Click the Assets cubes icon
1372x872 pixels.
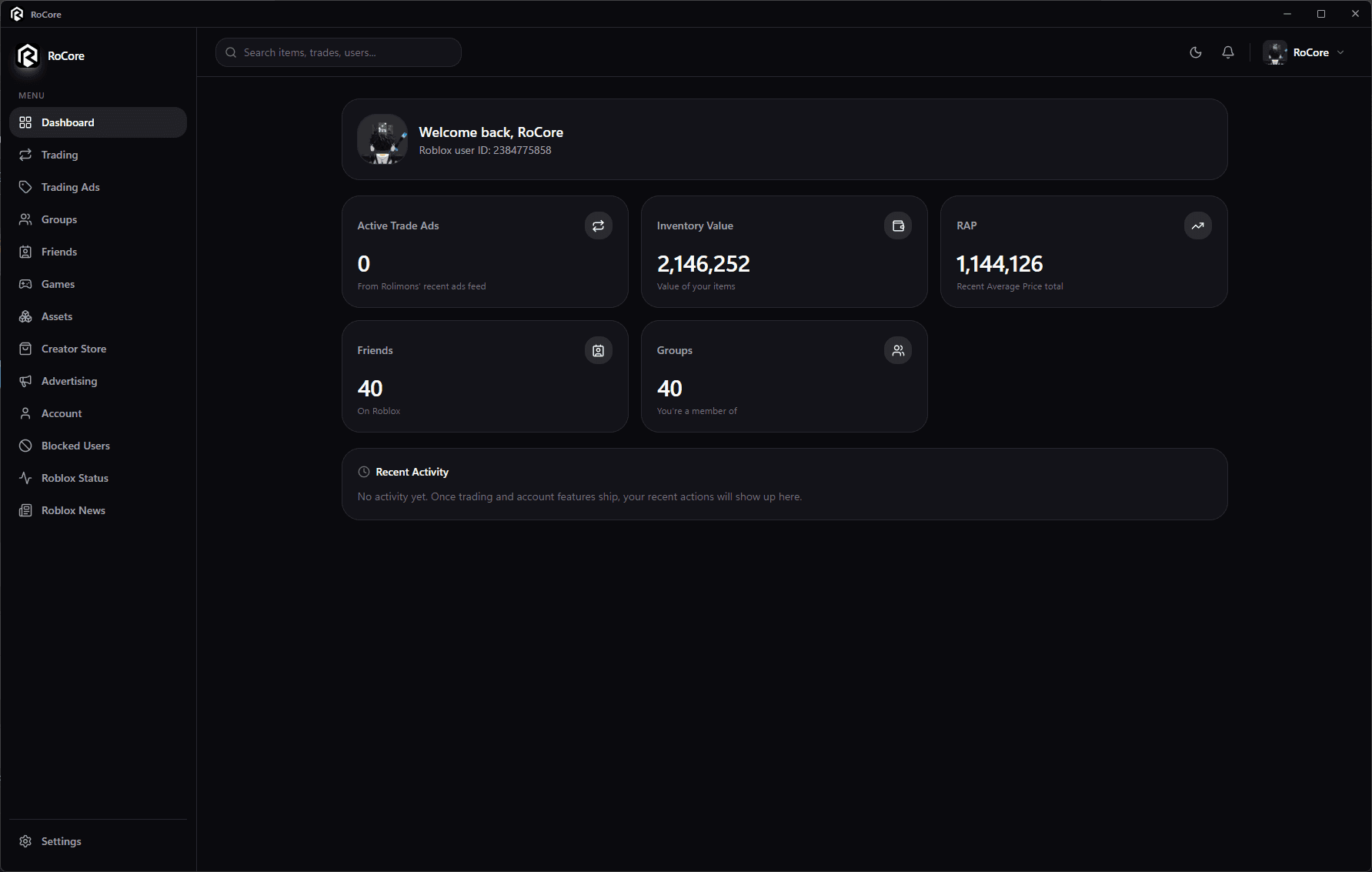click(25, 316)
